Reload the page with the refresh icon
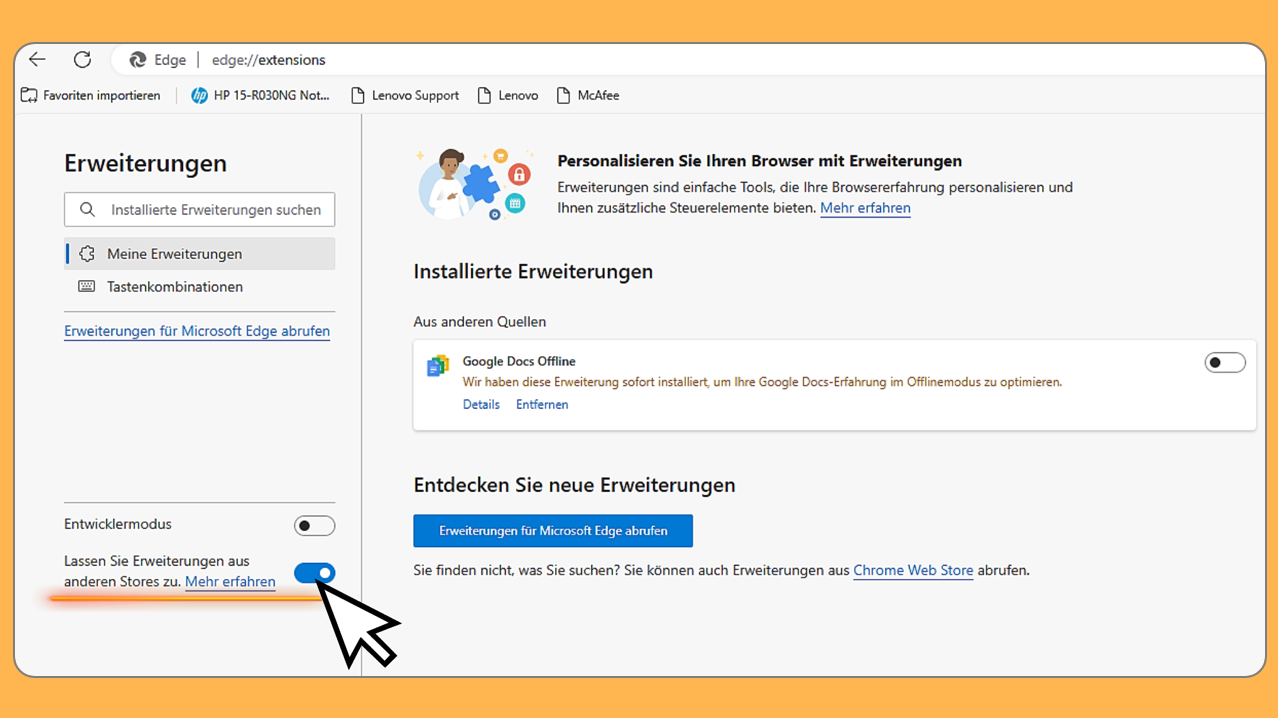 point(83,60)
